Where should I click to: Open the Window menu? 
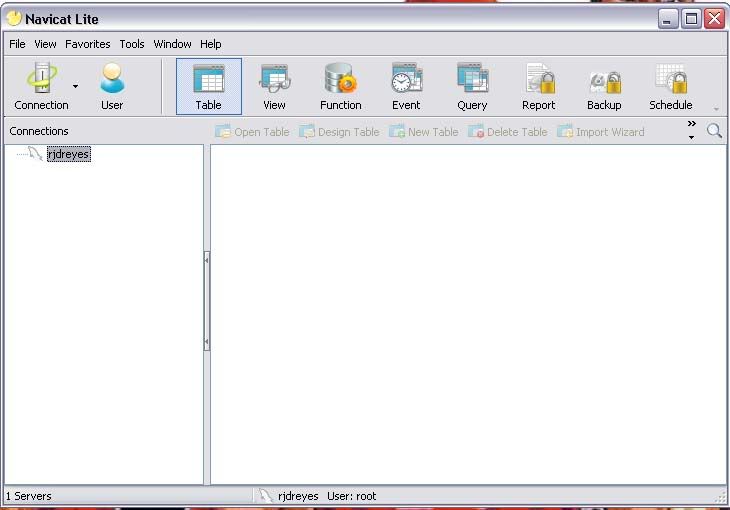(172, 44)
